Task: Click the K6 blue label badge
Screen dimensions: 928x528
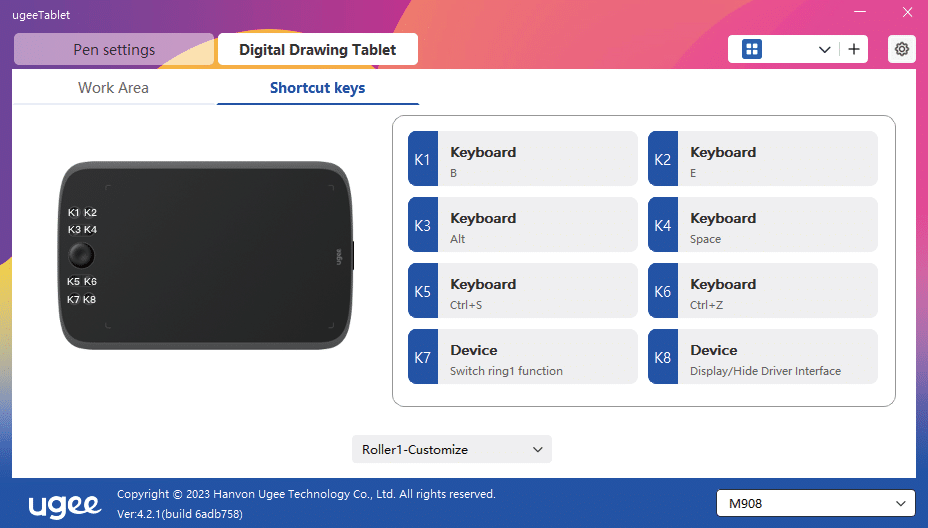Action: click(663, 291)
